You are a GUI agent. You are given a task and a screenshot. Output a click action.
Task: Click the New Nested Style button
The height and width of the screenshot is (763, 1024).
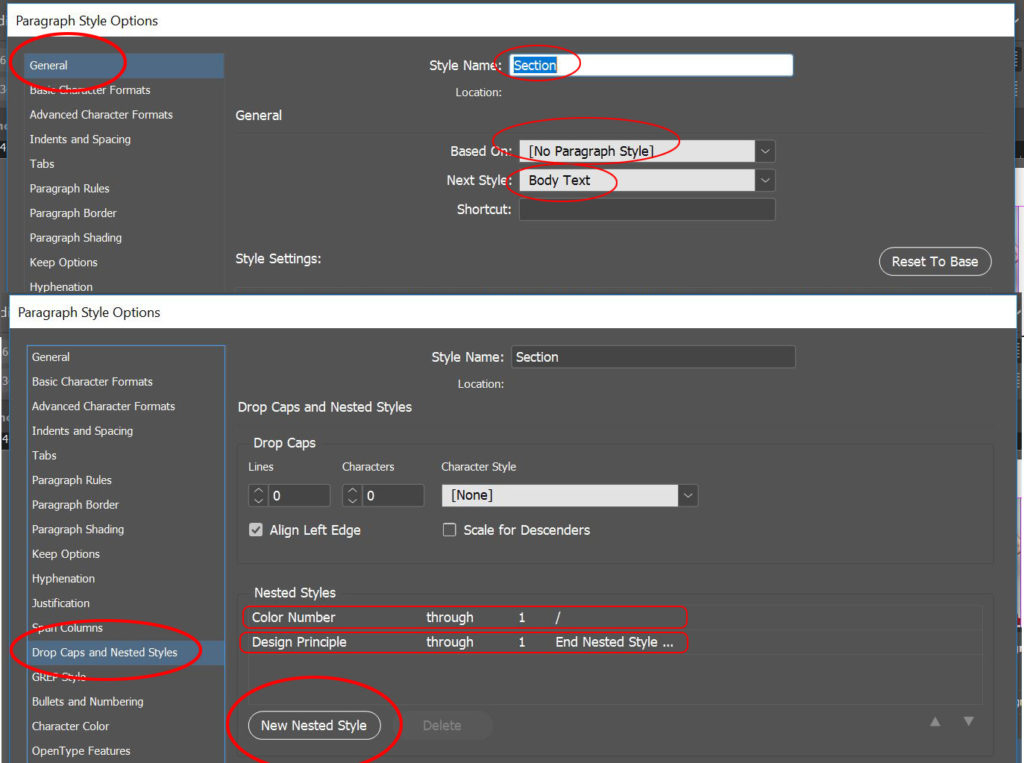314,725
